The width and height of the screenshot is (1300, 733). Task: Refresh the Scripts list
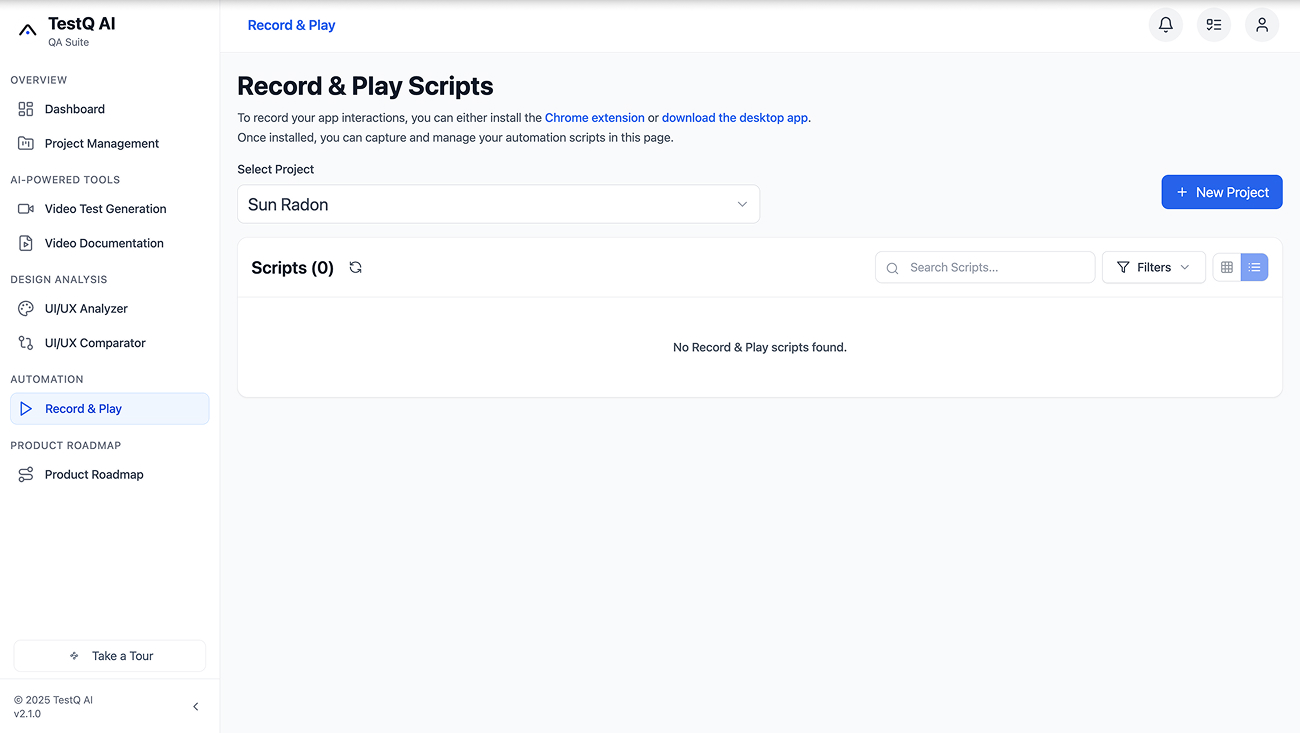tap(355, 267)
